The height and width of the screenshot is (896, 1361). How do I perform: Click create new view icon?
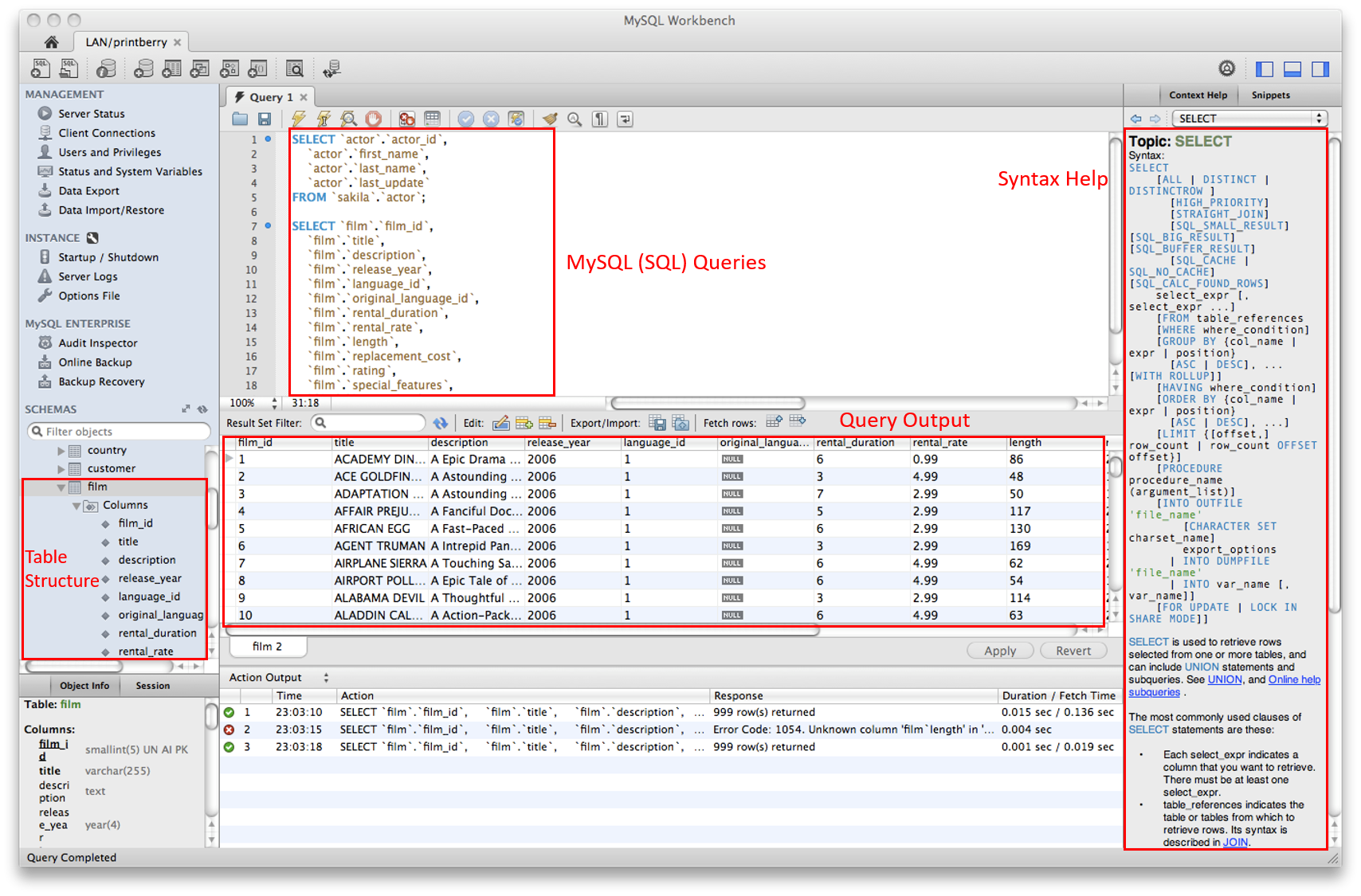click(199, 69)
